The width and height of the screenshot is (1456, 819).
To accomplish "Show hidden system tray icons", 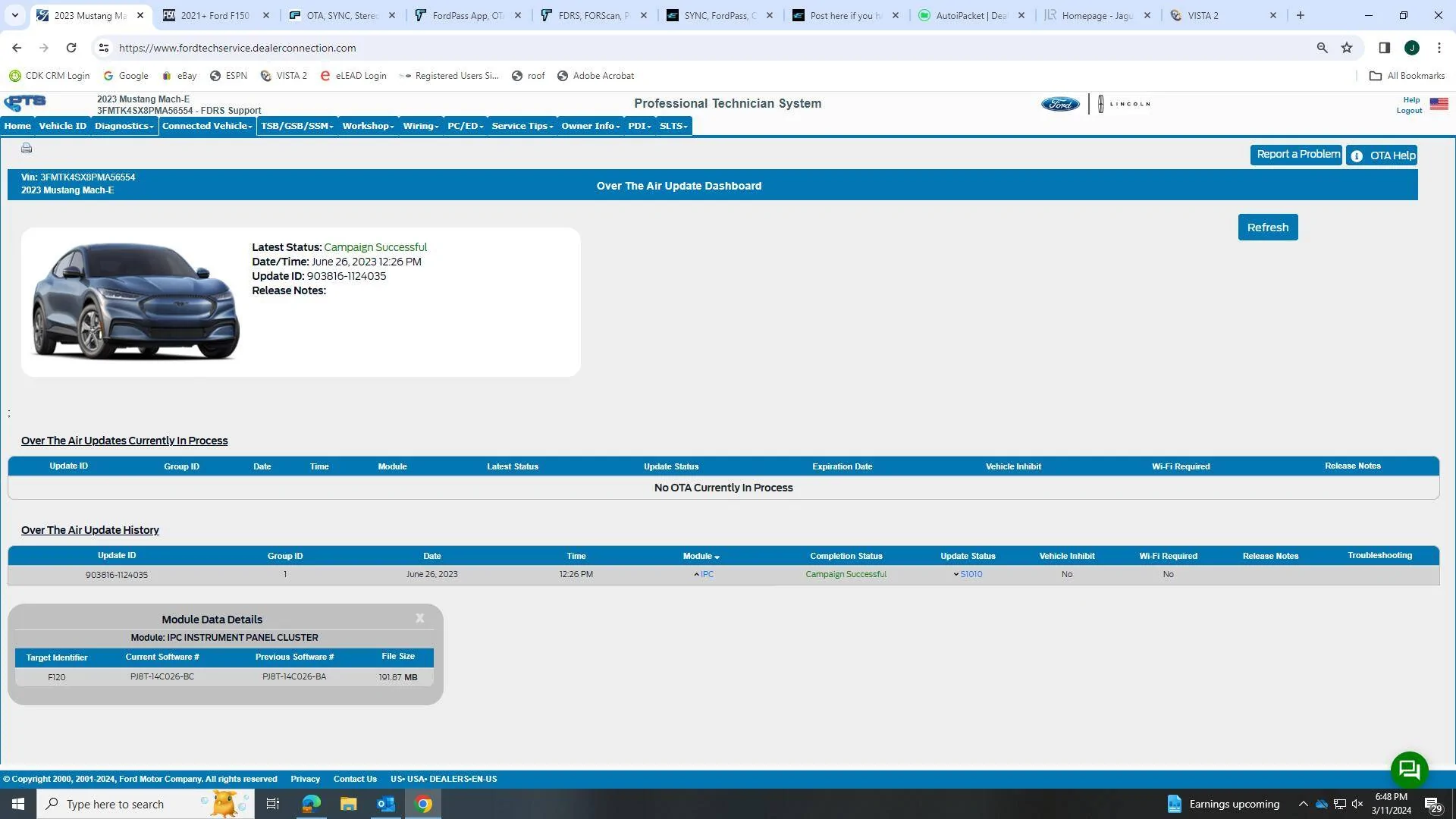I will pyautogui.click(x=1303, y=804).
